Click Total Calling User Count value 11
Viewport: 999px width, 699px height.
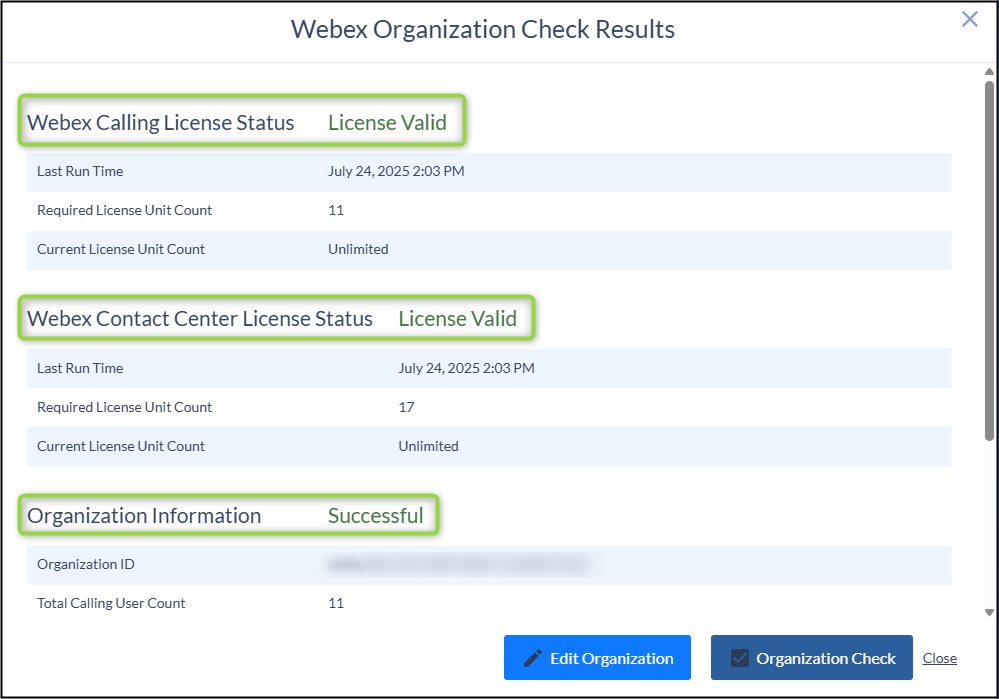[336, 603]
